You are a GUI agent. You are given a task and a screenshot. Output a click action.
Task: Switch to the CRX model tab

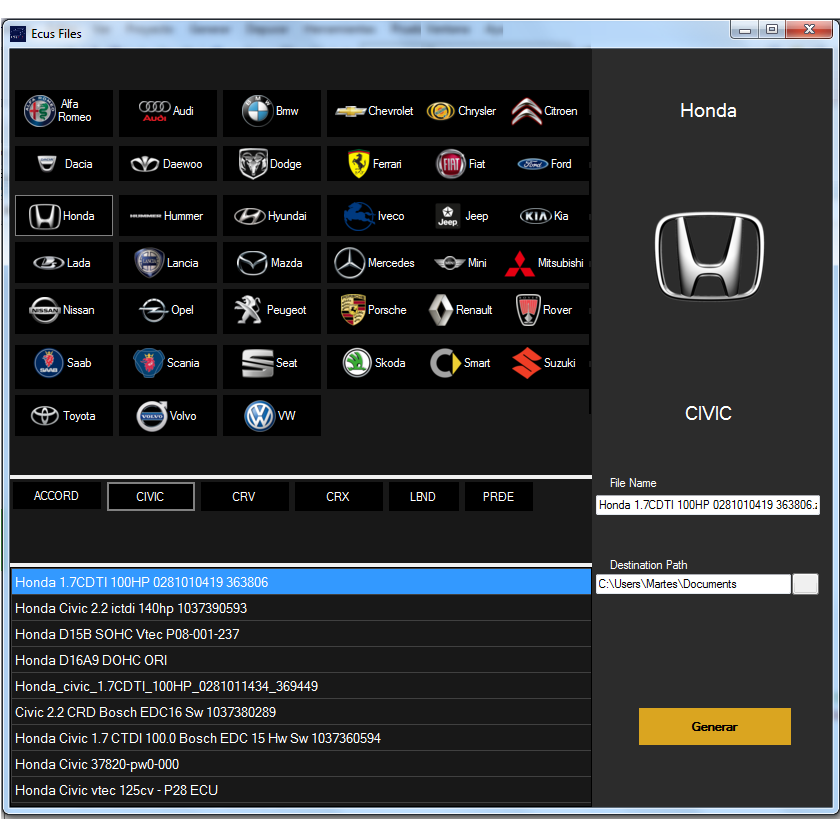(338, 497)
